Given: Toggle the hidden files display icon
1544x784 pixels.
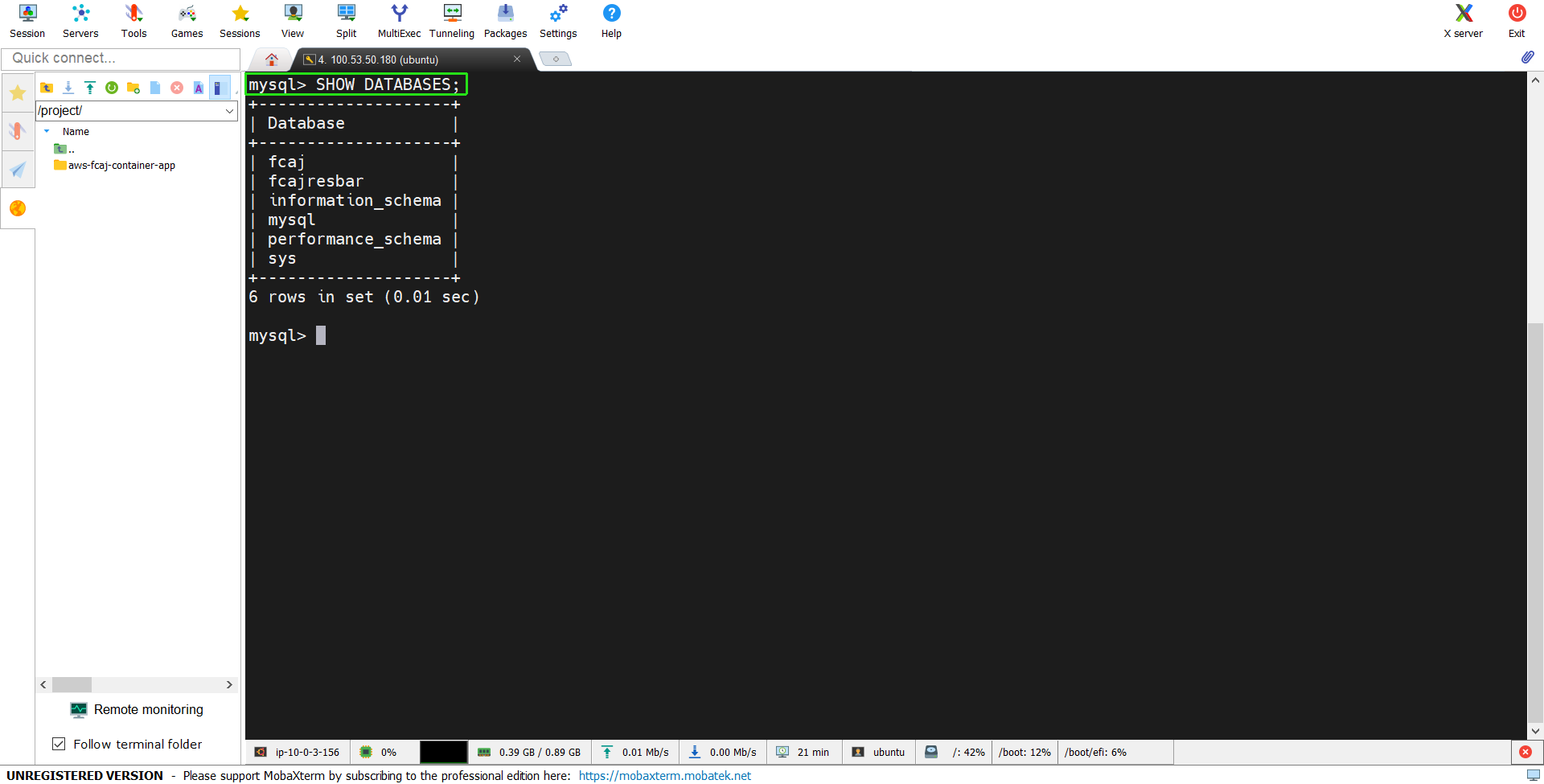Looking at the screenshot, I should (219, 88).
